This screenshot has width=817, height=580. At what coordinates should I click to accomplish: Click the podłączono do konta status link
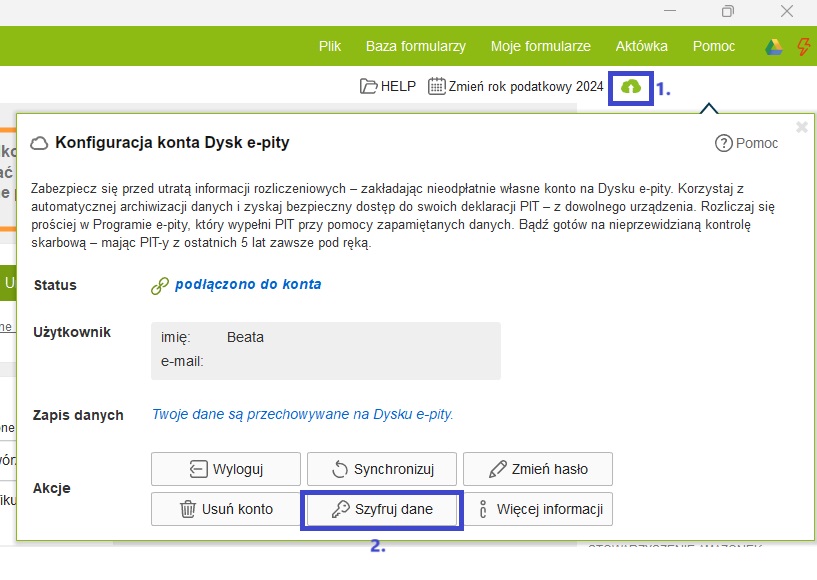click(x=247, y=284)
